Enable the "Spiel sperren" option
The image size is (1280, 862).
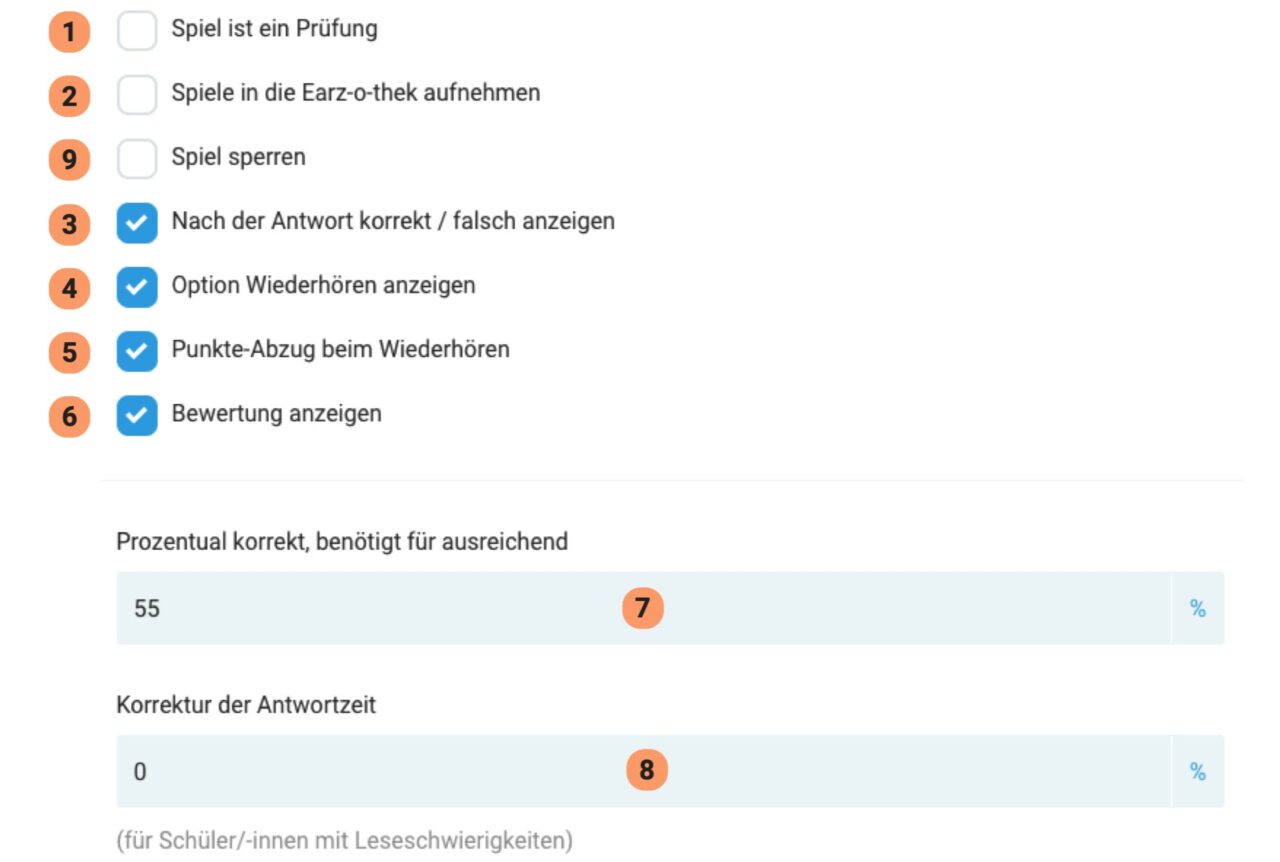point(137,159)
